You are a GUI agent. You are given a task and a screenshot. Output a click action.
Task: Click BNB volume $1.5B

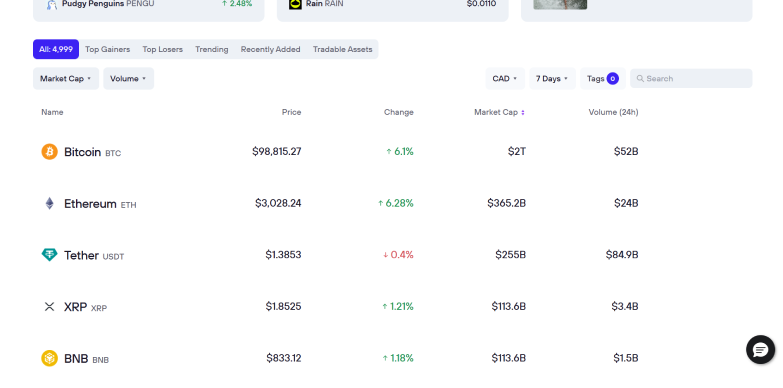(626, 358)
